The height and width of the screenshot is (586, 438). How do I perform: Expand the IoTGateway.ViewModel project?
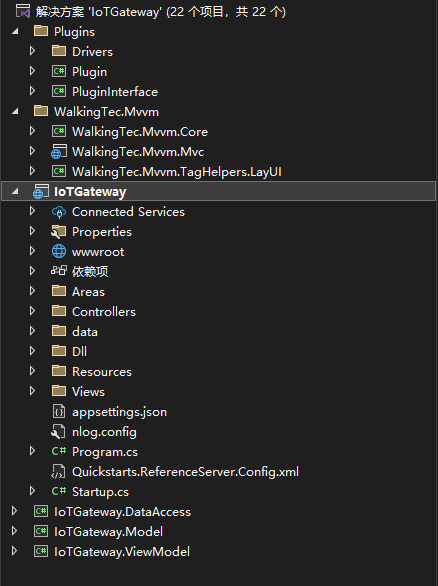click(15, 551)
